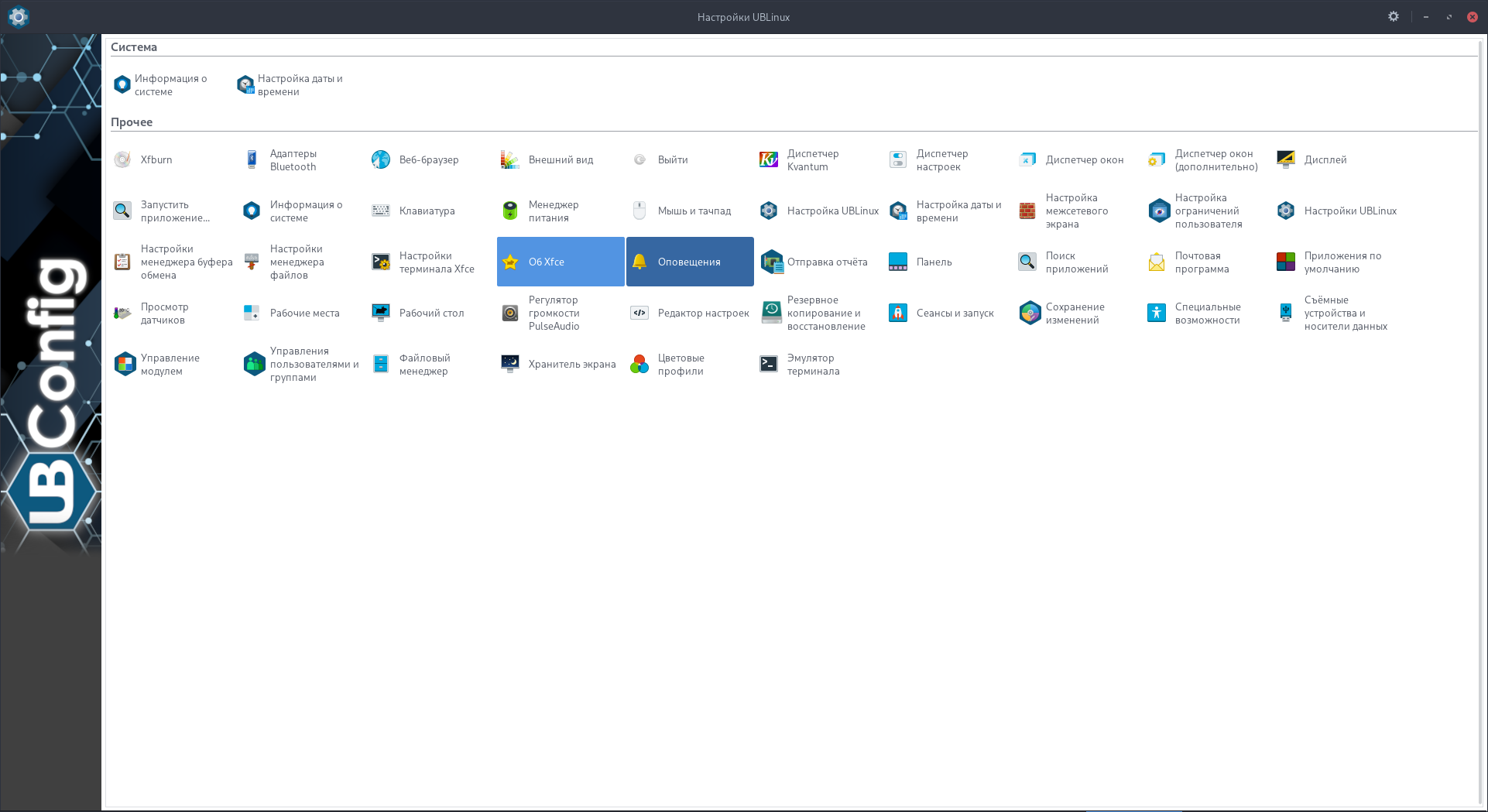
Task: Launch Адаптеры Bluetooth settings
Action: [x=252, y=160]
